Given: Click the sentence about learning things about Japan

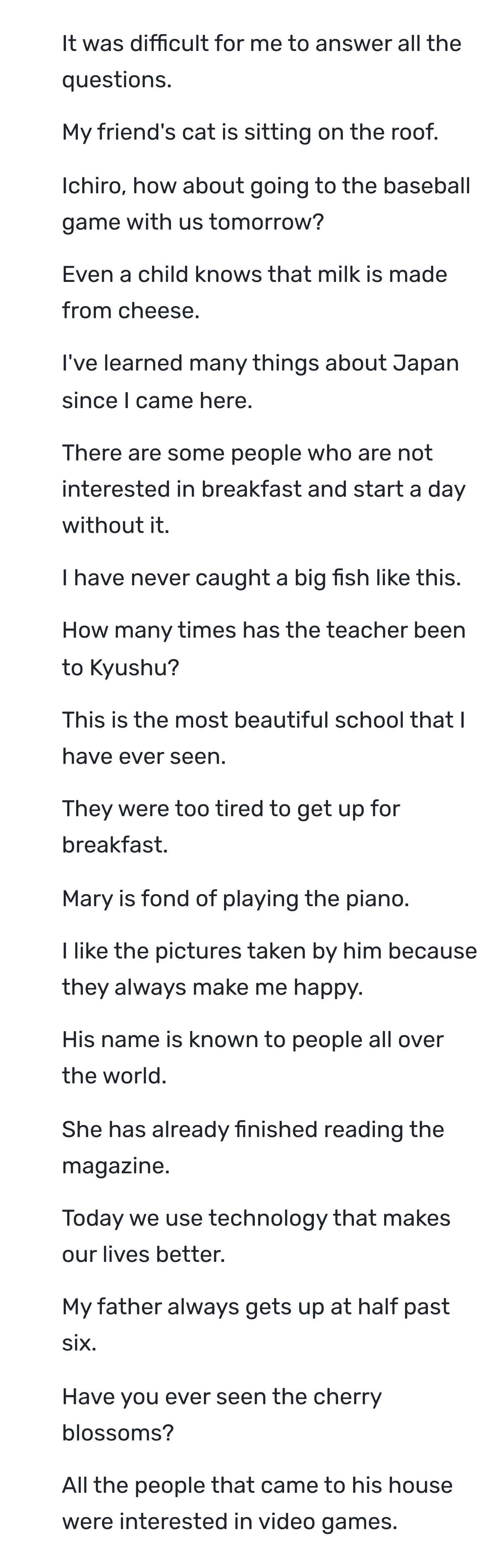Looking at the screenshot, I should point(260,381).
